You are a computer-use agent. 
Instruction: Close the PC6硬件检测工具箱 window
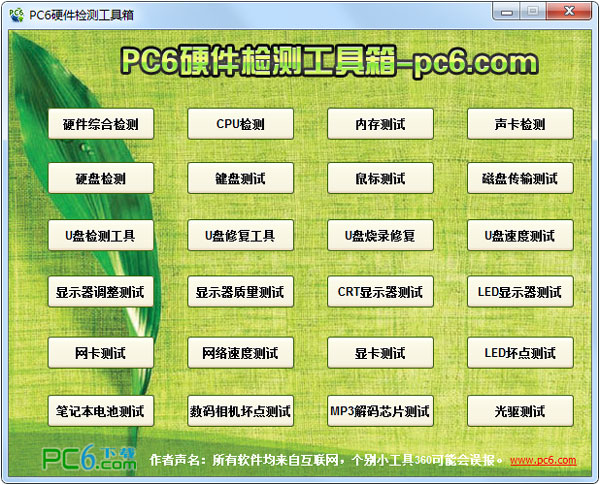pos(569,11)
